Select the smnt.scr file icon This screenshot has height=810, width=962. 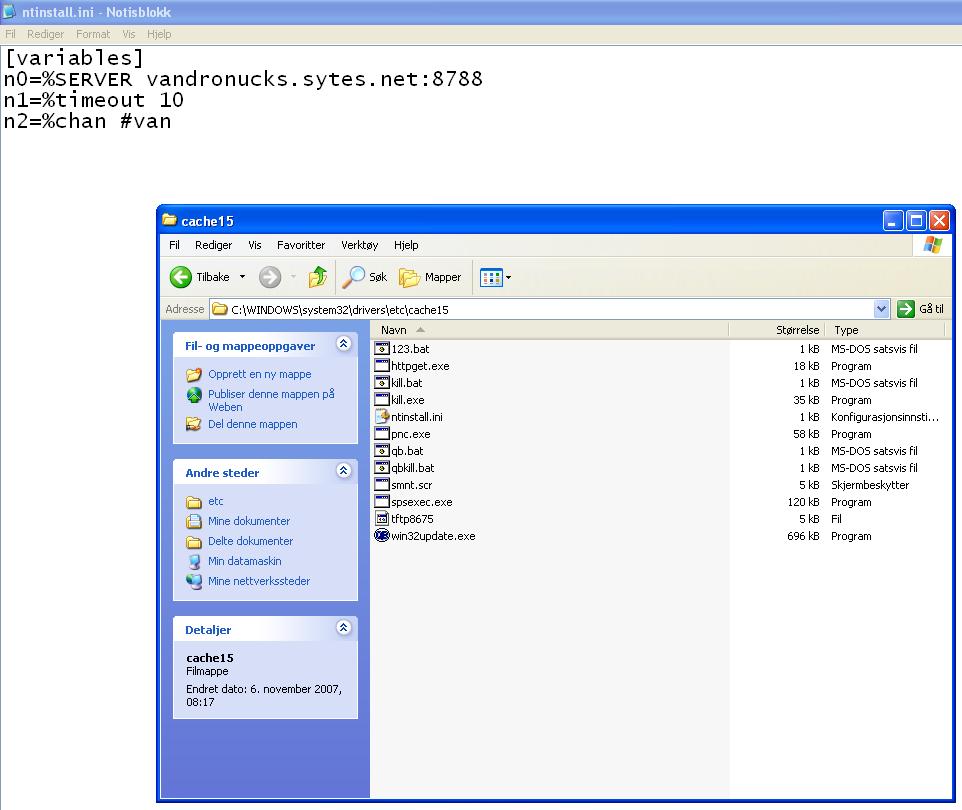(382, 485)
